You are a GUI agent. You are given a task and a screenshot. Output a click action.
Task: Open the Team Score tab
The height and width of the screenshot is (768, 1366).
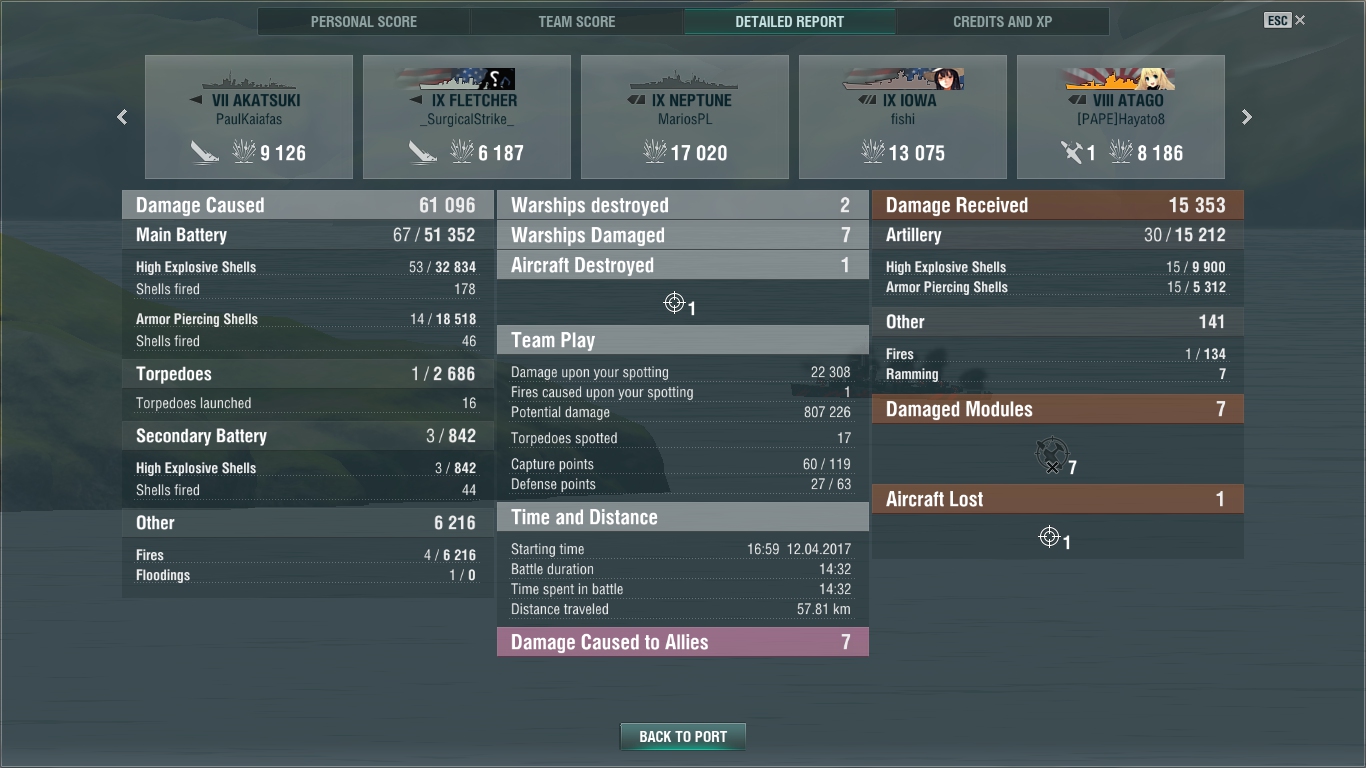point(577,21)
